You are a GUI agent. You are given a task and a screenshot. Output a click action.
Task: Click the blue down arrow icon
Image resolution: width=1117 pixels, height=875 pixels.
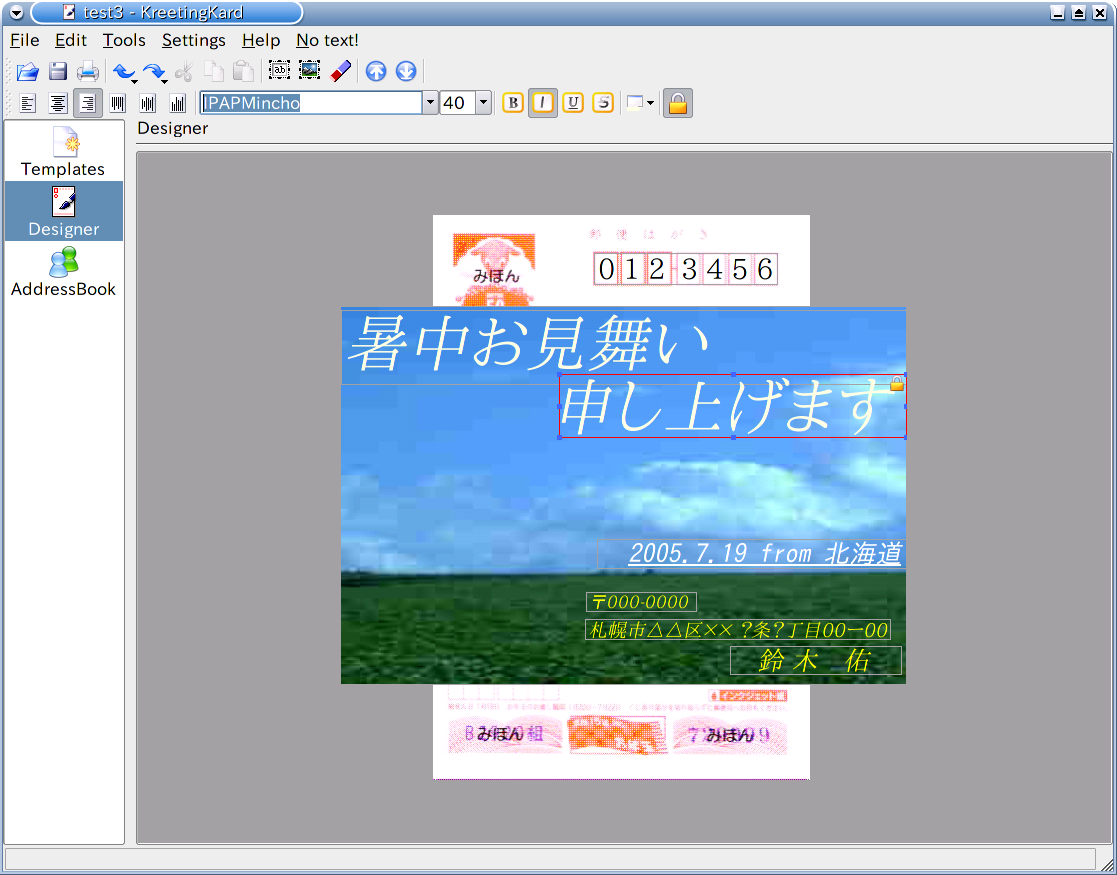coord(405,71)
